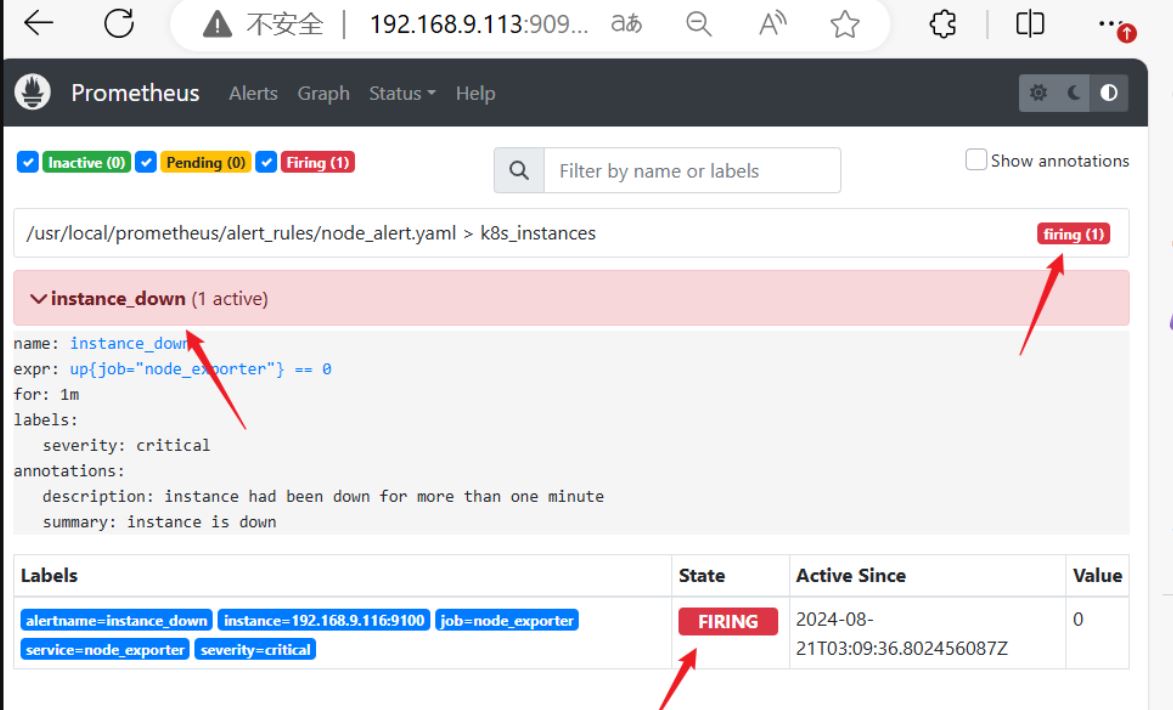Toggle the Firing (1) checkbox
The width and height of the screenshot is (1173, 710).
click(266, 162)
